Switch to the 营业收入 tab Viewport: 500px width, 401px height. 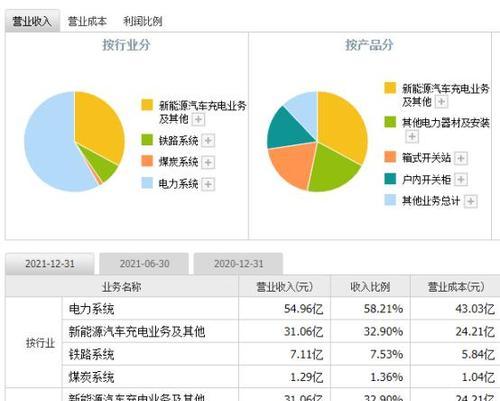point(32,21)
